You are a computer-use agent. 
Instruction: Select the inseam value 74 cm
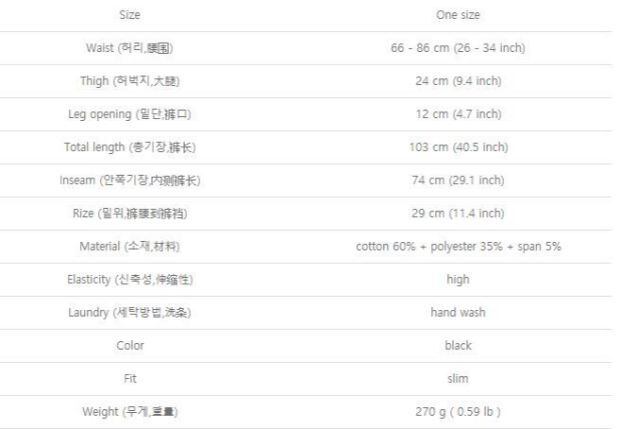pyautogui.click(x=458, y=180)
